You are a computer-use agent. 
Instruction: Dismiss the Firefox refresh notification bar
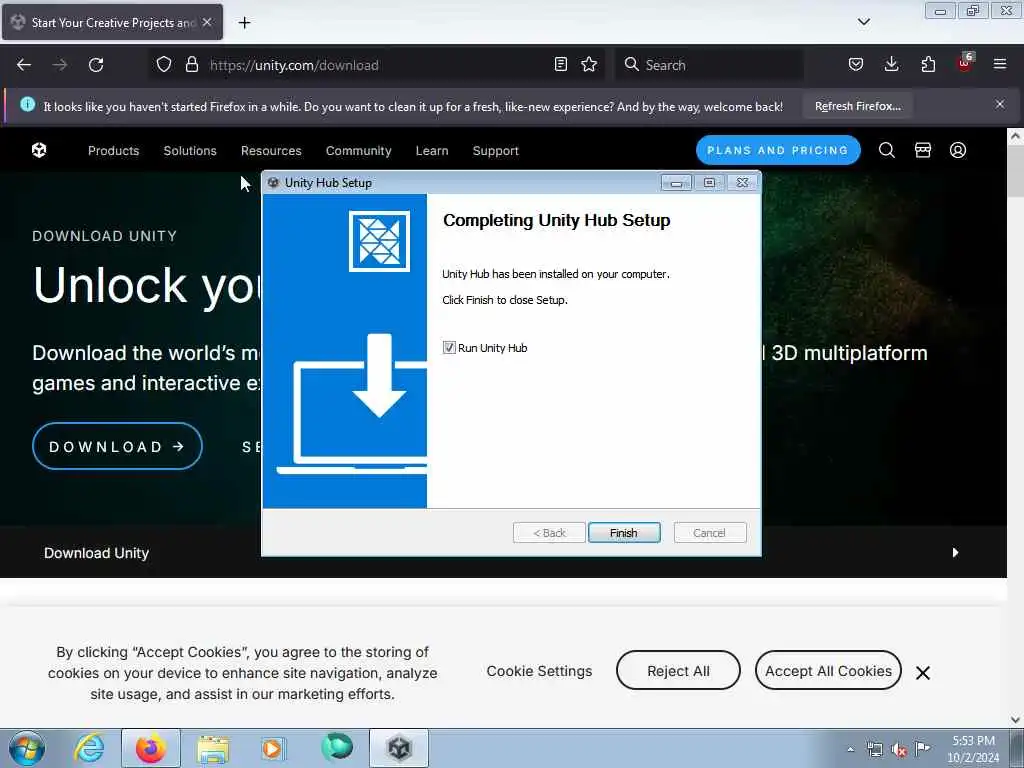coord(999,104)
